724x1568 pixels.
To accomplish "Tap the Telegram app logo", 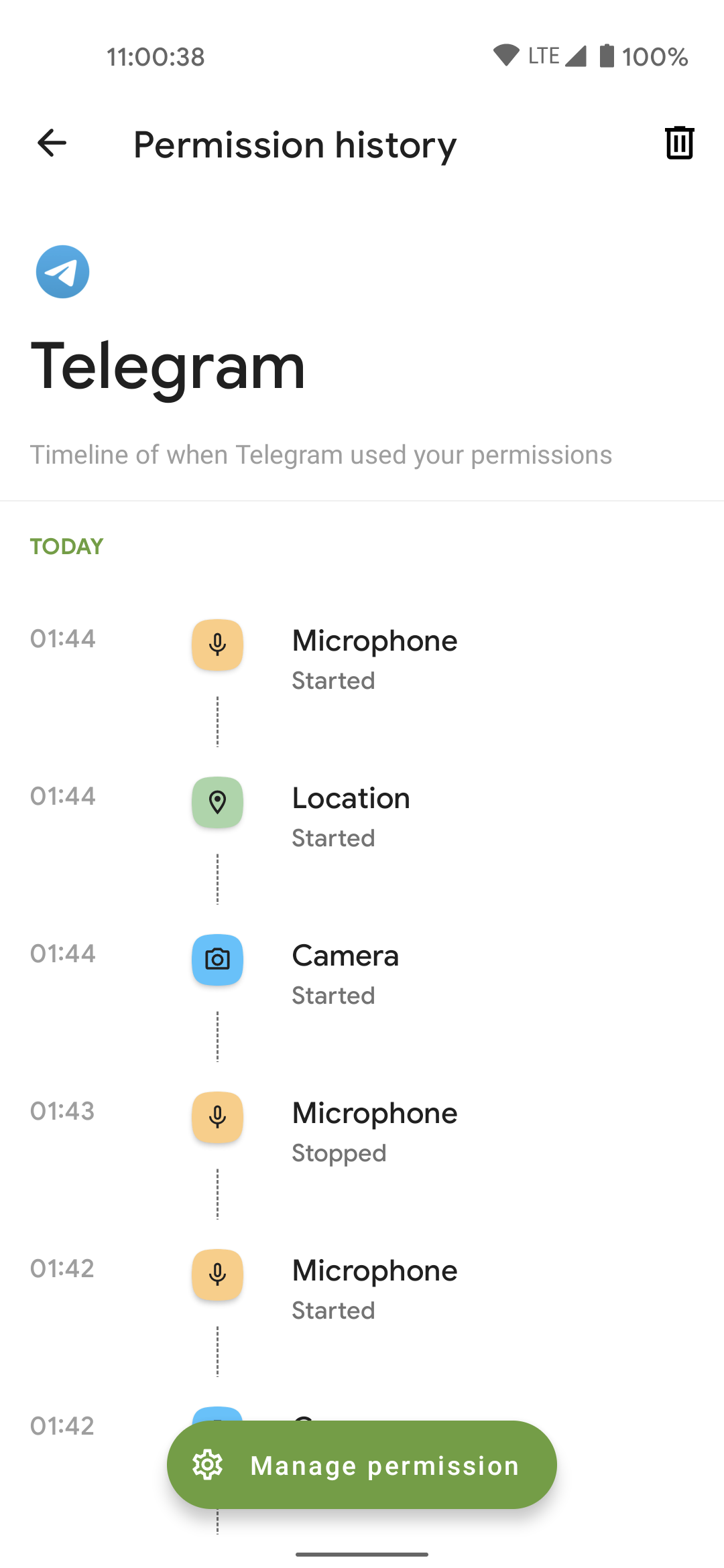I will click(62, 271).
